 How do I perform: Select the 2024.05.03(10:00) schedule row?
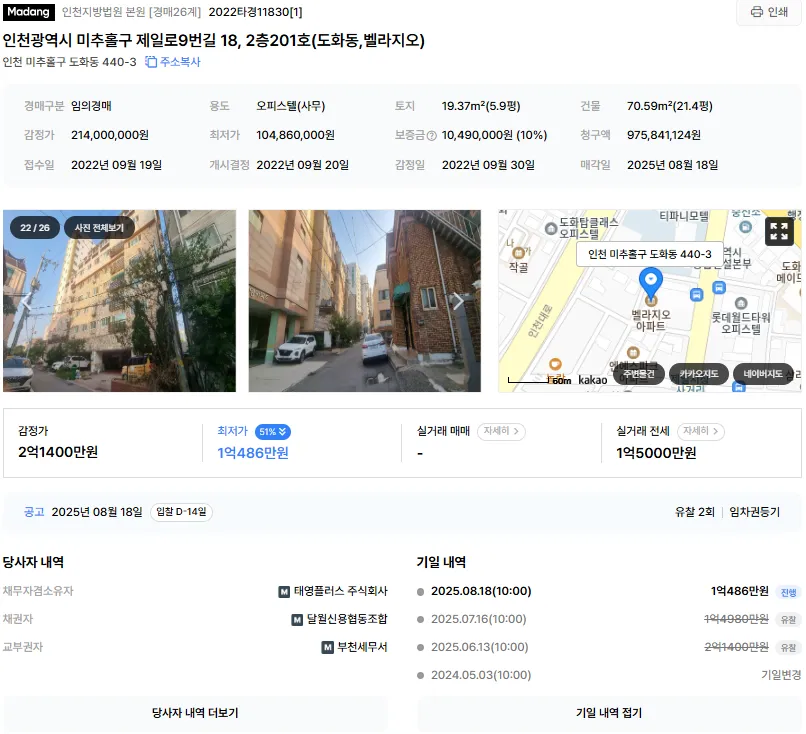(609, 675)
